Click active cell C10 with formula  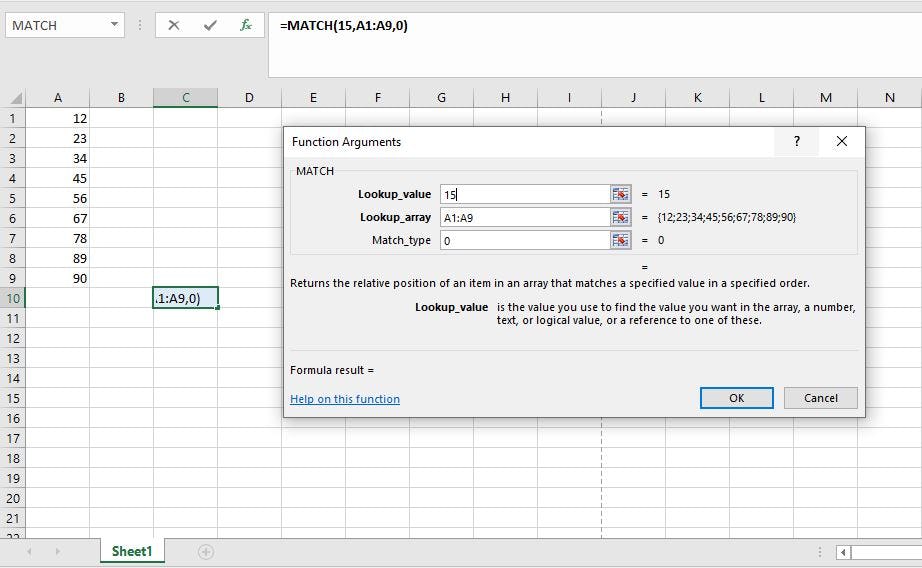pos(185,298)
